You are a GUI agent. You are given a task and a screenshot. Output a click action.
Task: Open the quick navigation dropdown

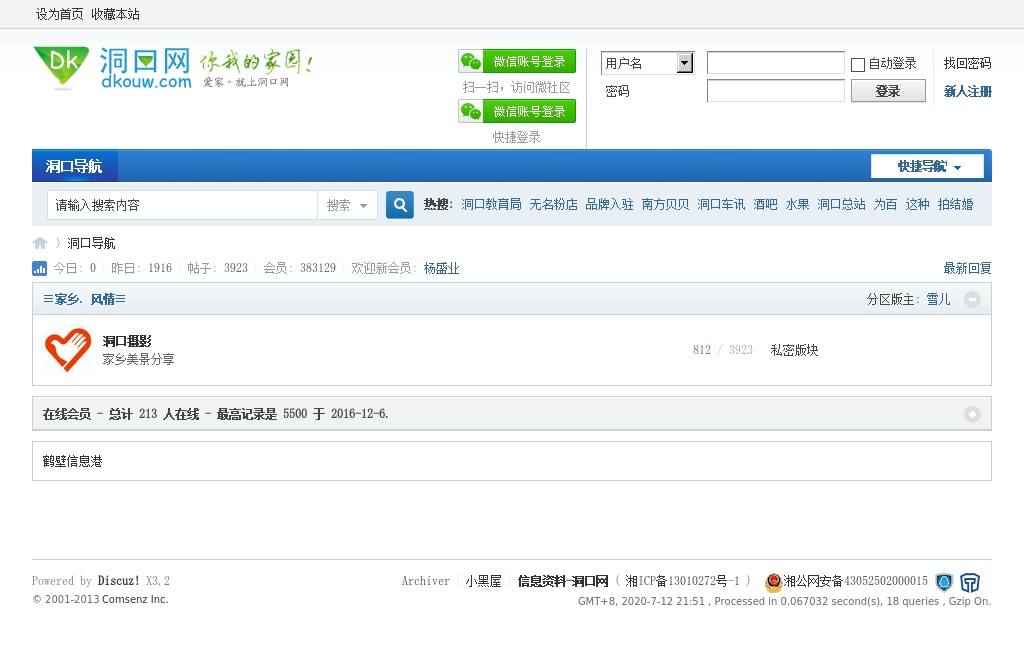[x=927, y=166]
